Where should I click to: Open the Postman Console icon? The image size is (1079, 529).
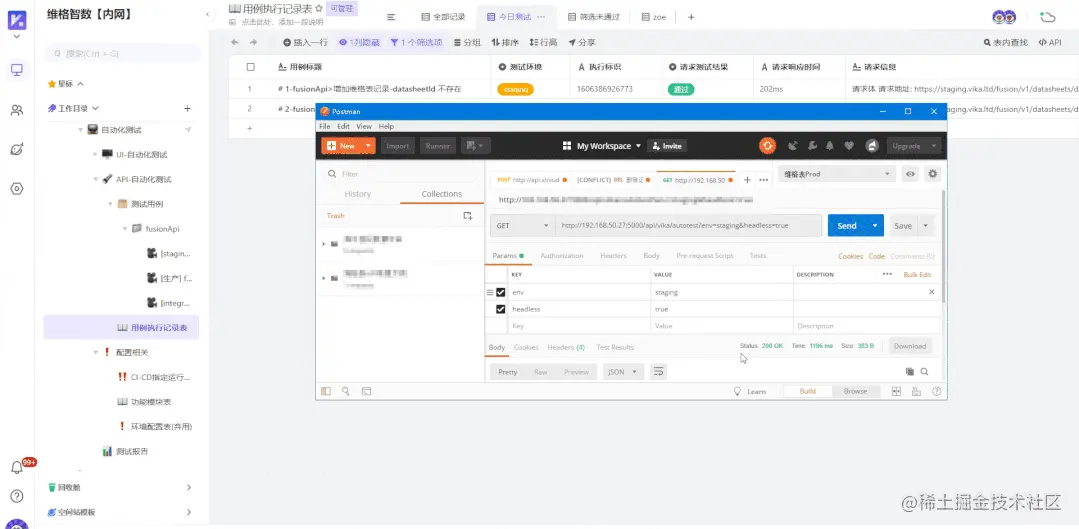tap(366, 391)
